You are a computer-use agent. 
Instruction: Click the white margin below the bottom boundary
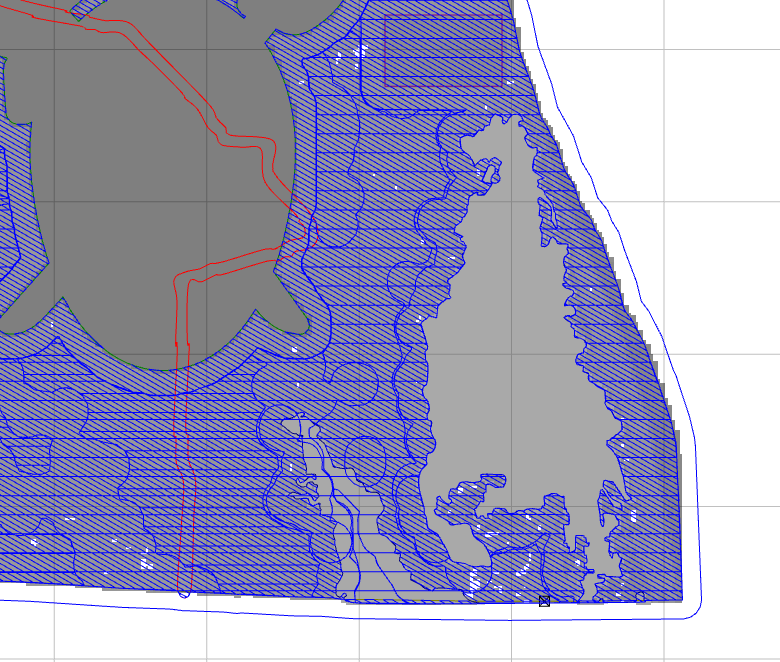[400, 635]
